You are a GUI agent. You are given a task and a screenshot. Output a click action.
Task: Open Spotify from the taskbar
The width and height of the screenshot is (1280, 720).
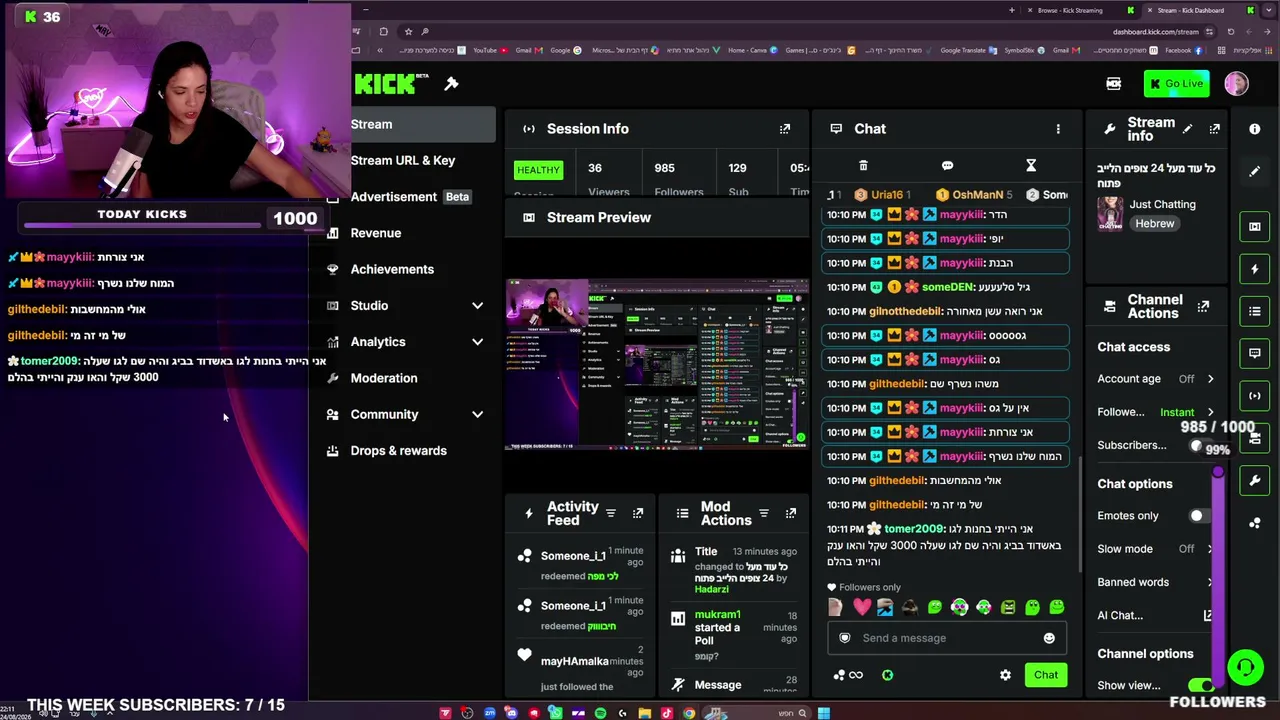(600, 713)
